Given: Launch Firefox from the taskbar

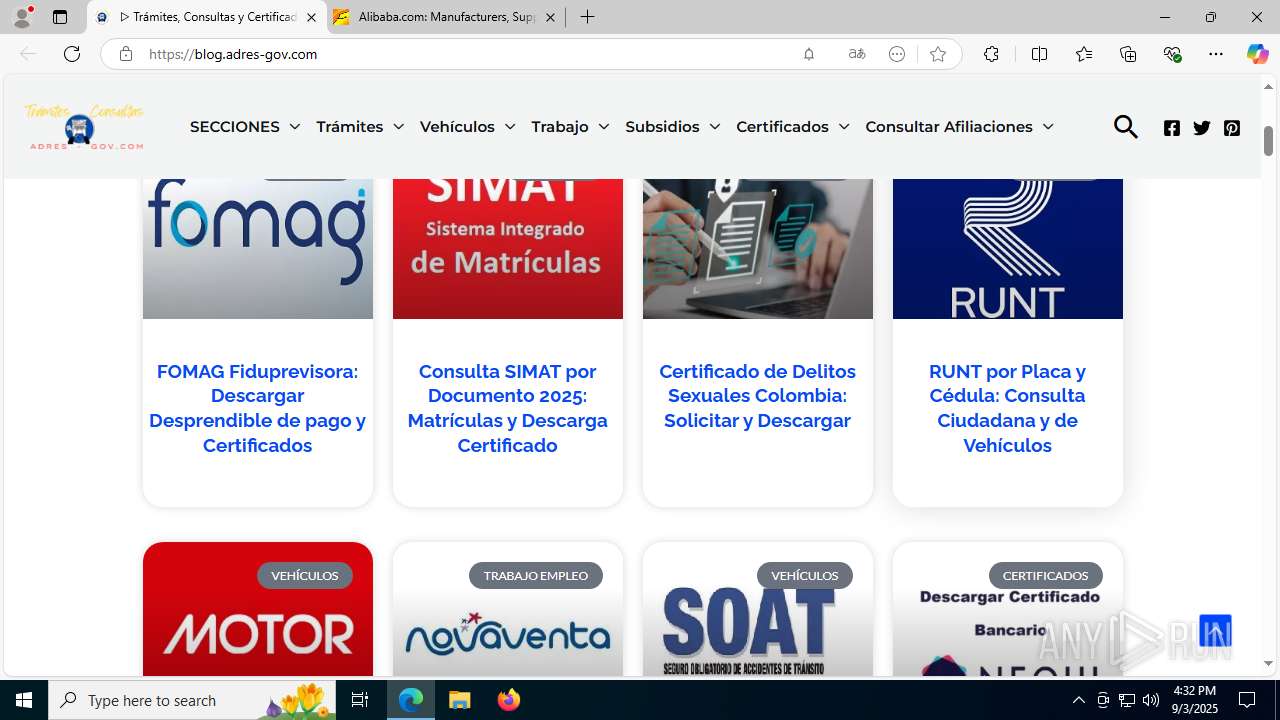Looking at the screenshot, I should point(509,700).
